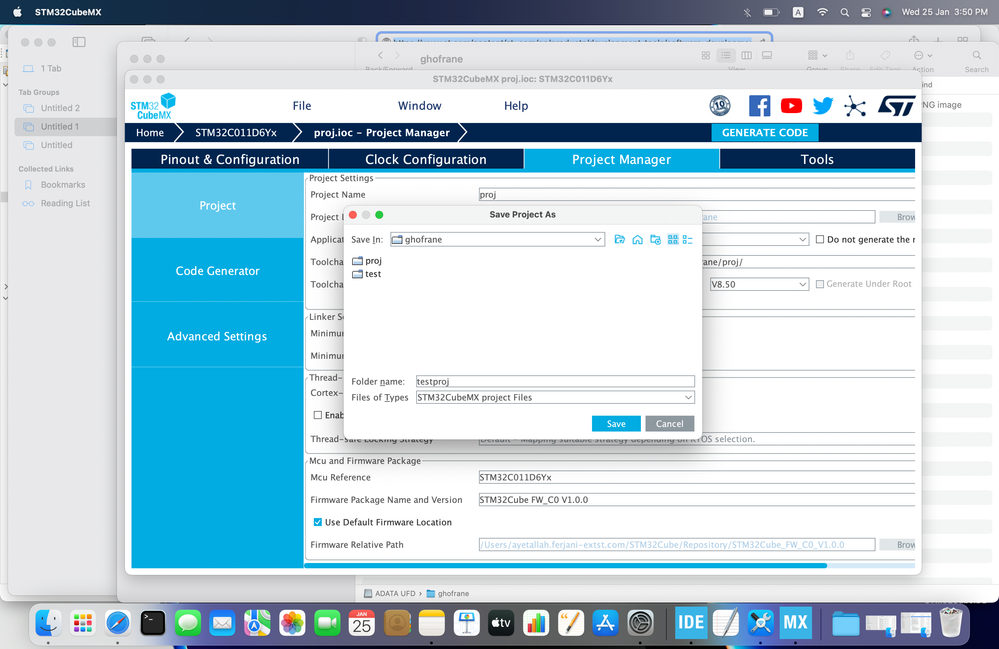
Task: Open Trash in the dock
Action: click(951, 622)
